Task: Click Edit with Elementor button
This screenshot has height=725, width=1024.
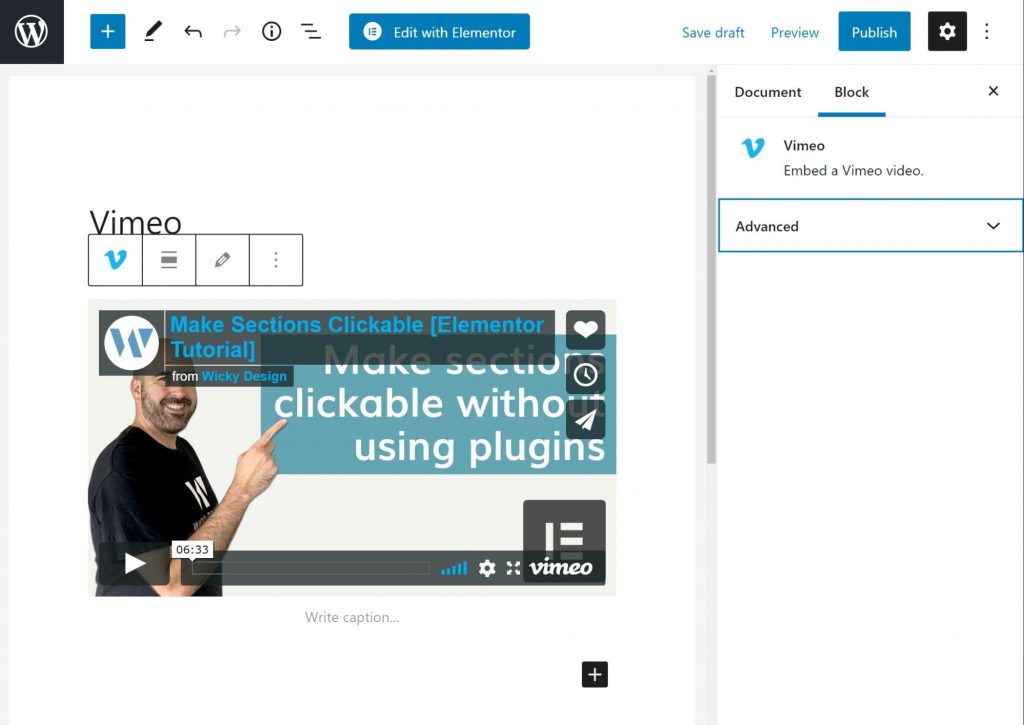Action: pyautogui.click(x=439, y=32)
